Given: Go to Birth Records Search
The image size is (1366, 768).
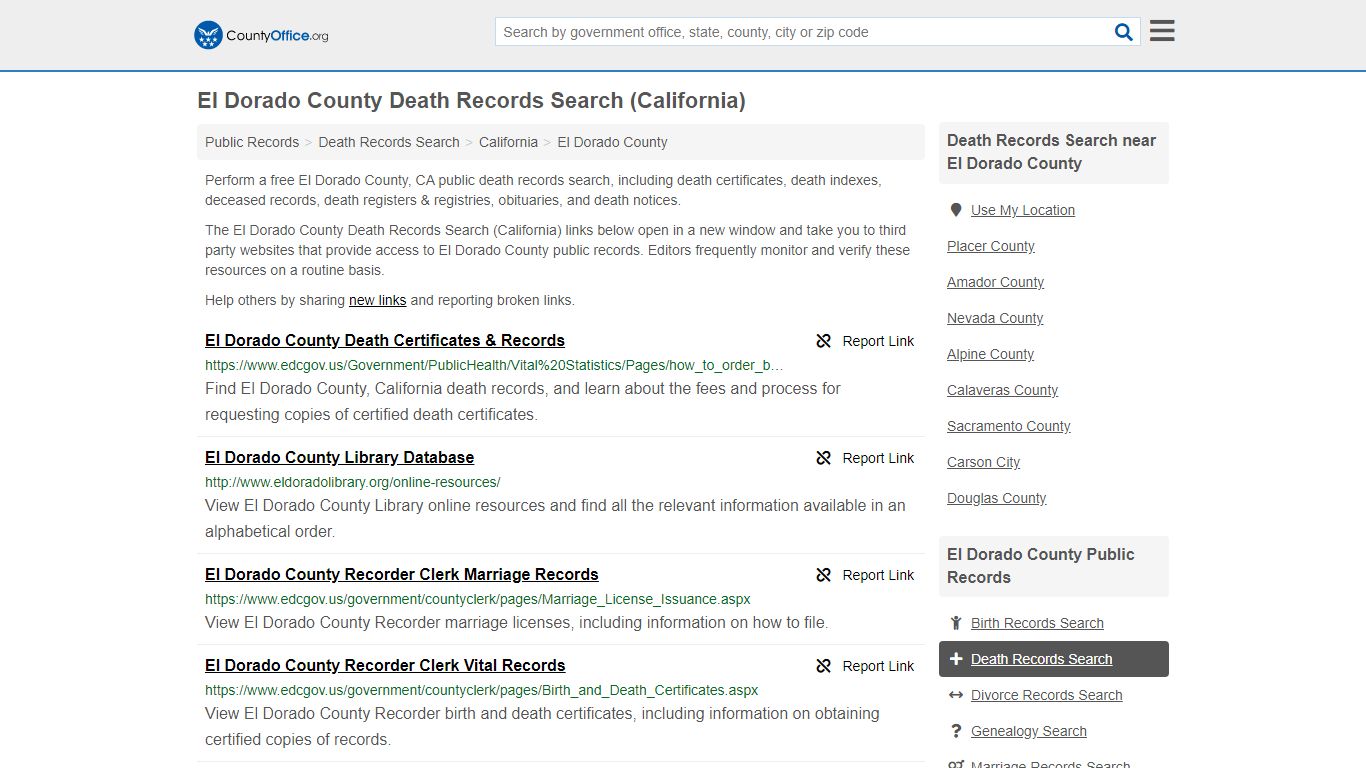Looking at the screenshot, I should pos(1037,623).
